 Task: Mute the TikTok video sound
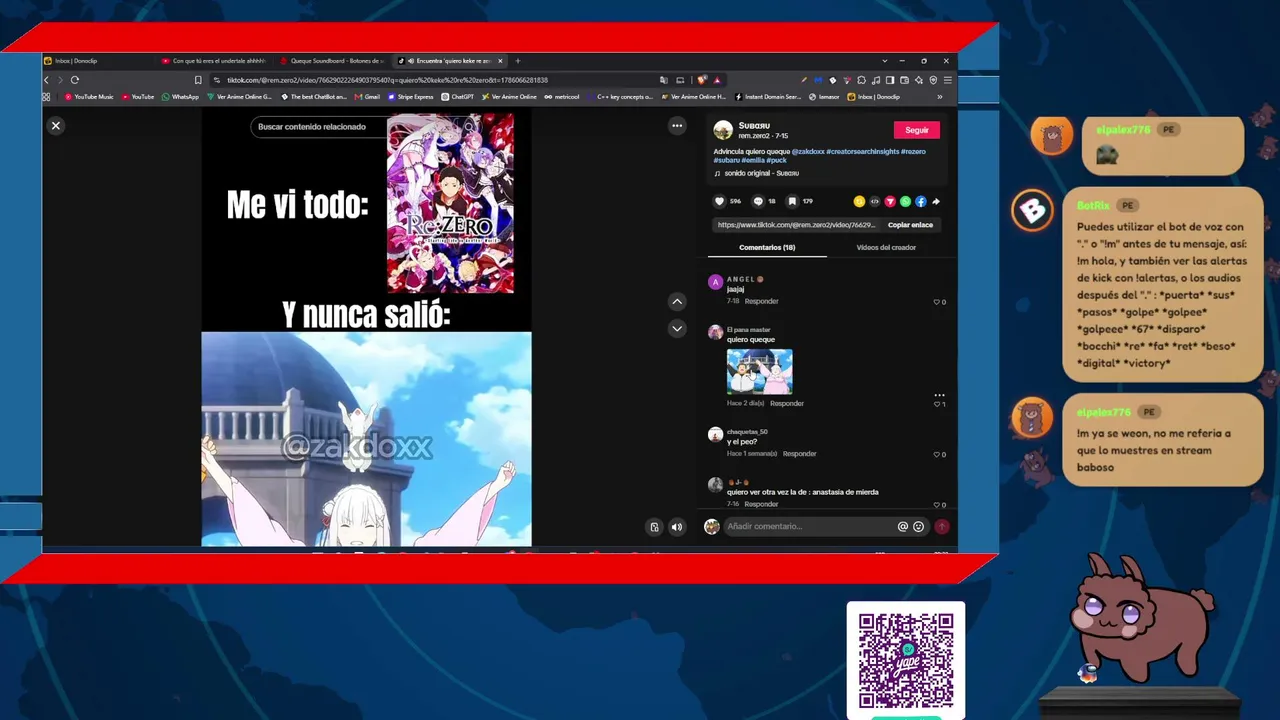click(677, 527)
